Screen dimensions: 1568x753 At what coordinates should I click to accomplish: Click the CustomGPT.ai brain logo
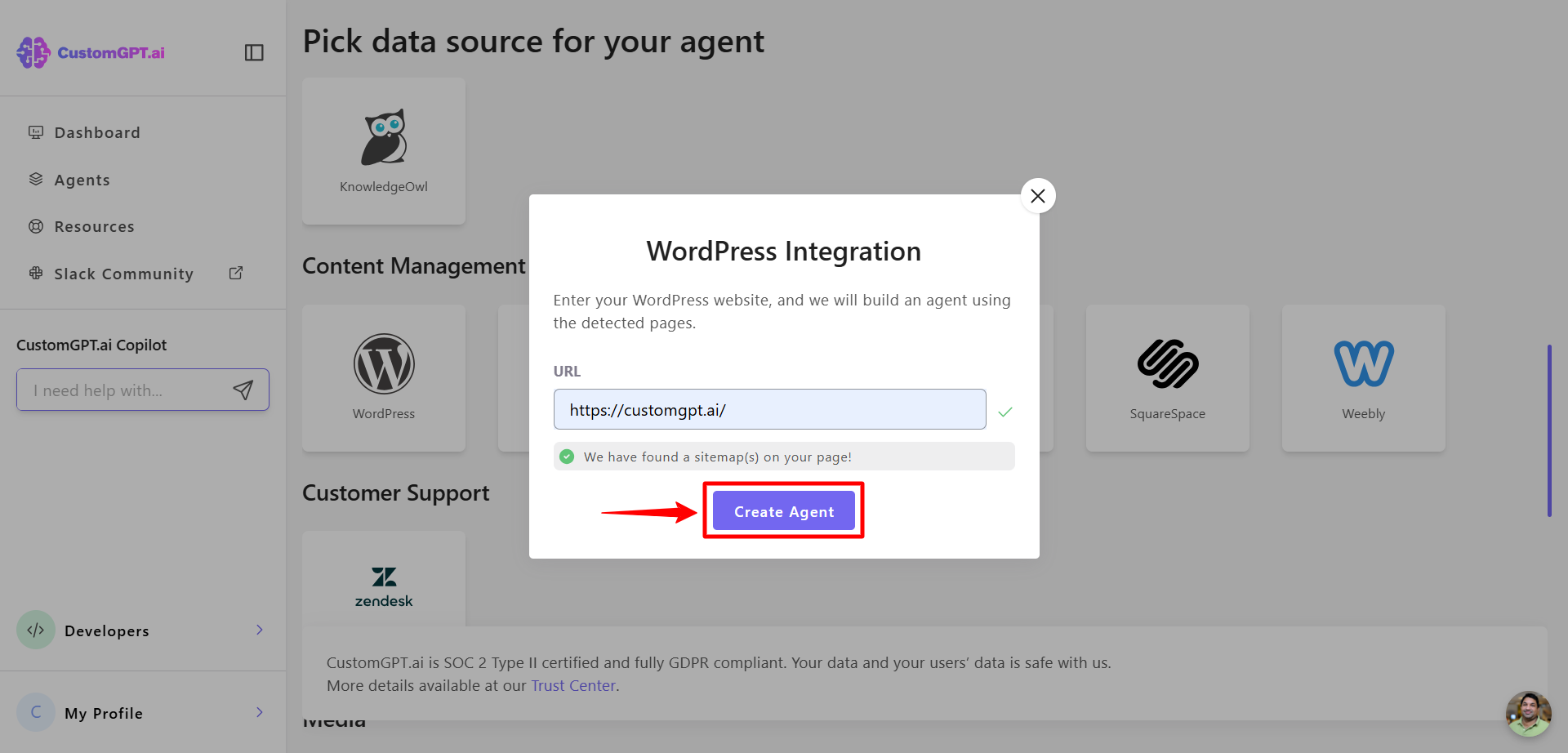click(33, 52)
